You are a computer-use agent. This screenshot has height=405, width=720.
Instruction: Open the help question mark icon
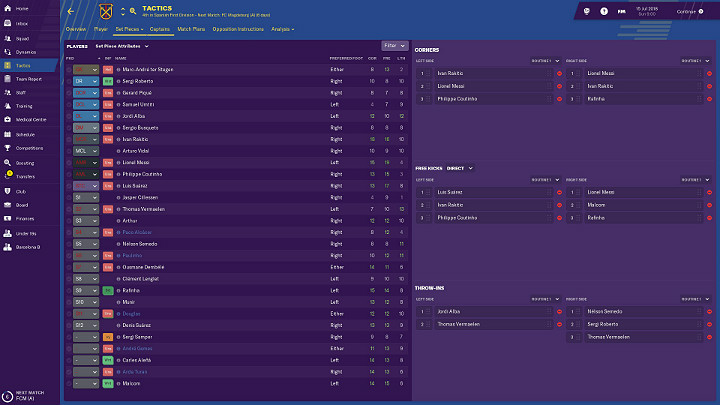point(604,11)
